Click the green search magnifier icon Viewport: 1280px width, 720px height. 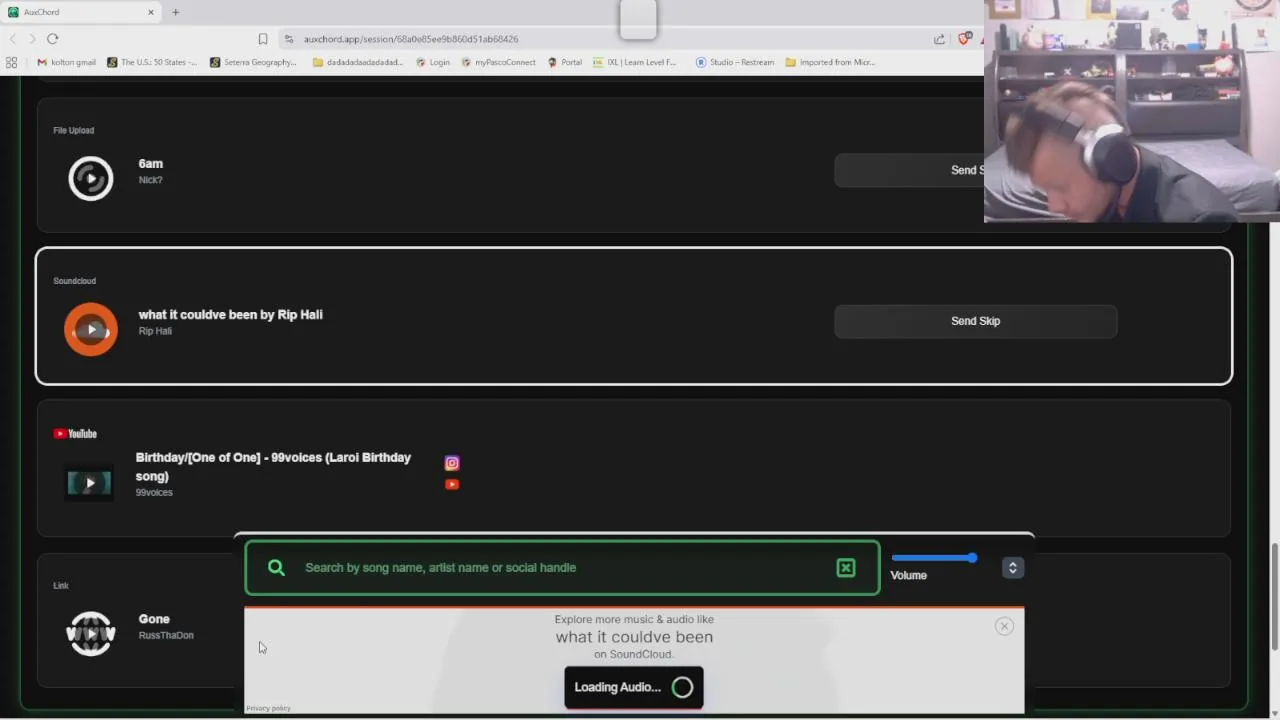(x=276, y=567)
